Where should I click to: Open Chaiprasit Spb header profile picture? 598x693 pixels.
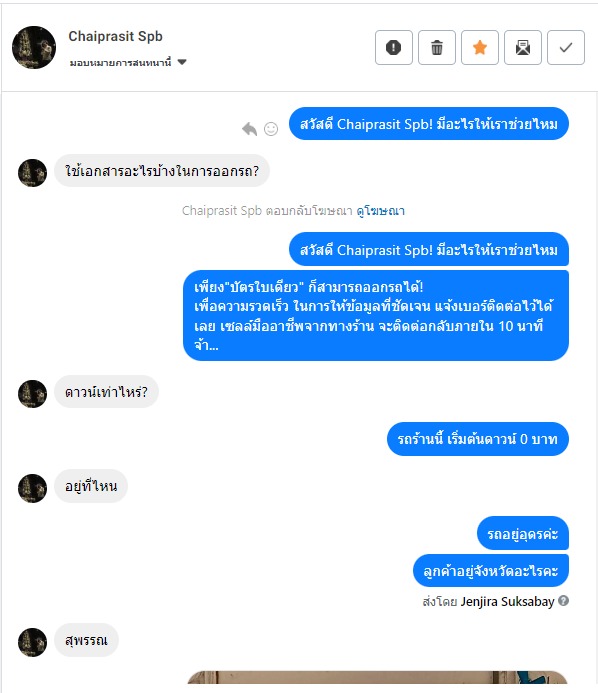[x=34, y=47]
